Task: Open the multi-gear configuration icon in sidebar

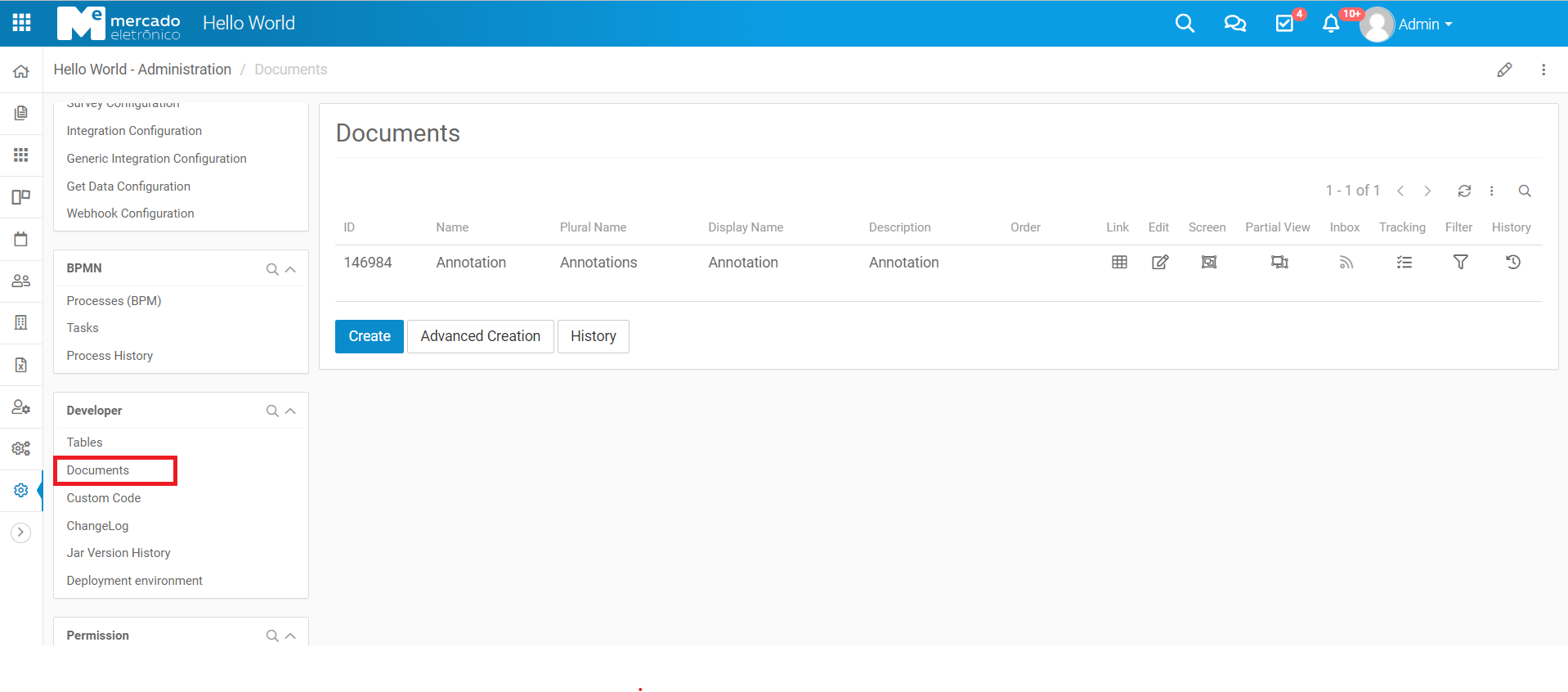Action: pyautogui.click(x=21, y=448)
